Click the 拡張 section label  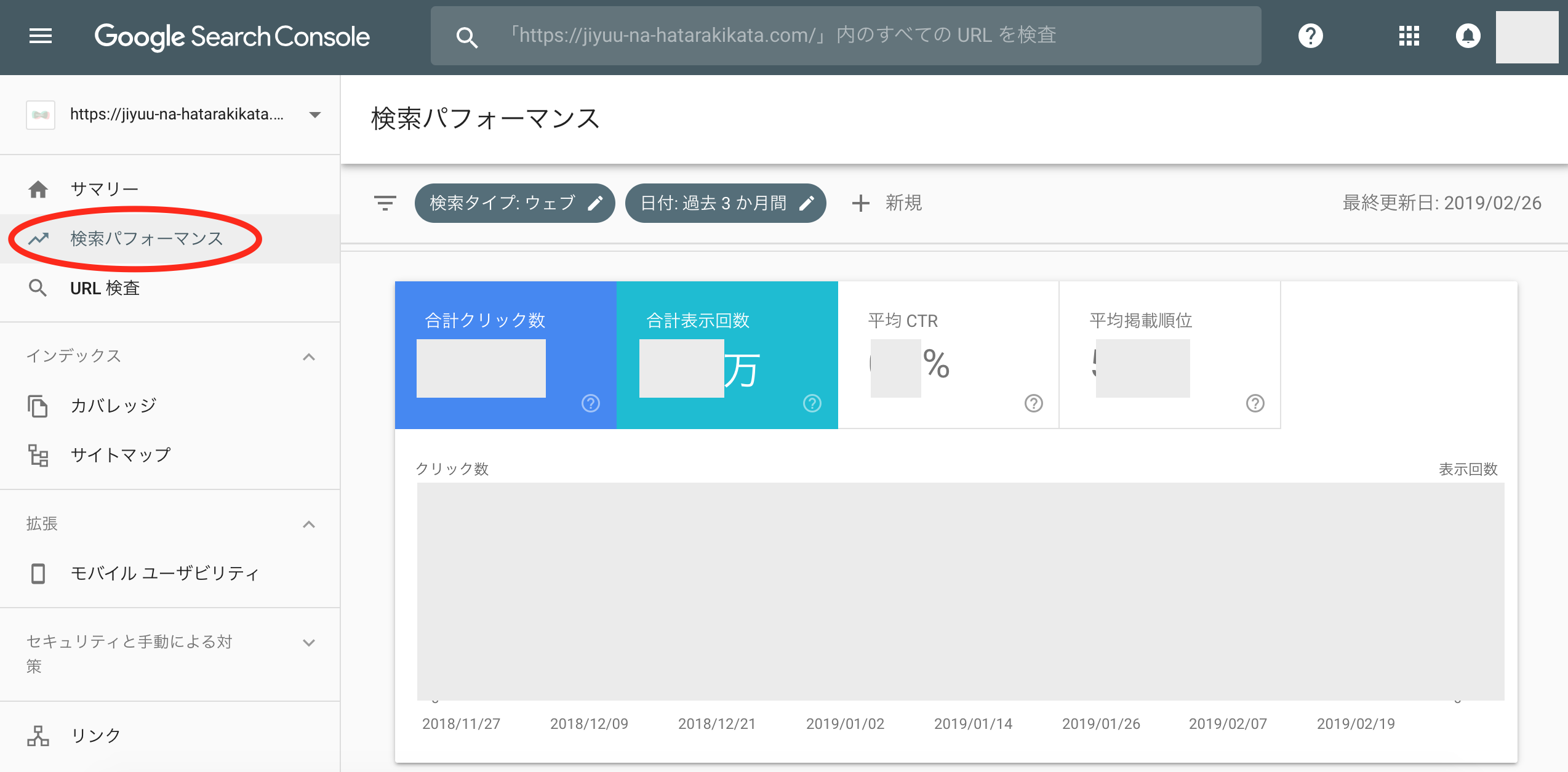coord(42,524)
